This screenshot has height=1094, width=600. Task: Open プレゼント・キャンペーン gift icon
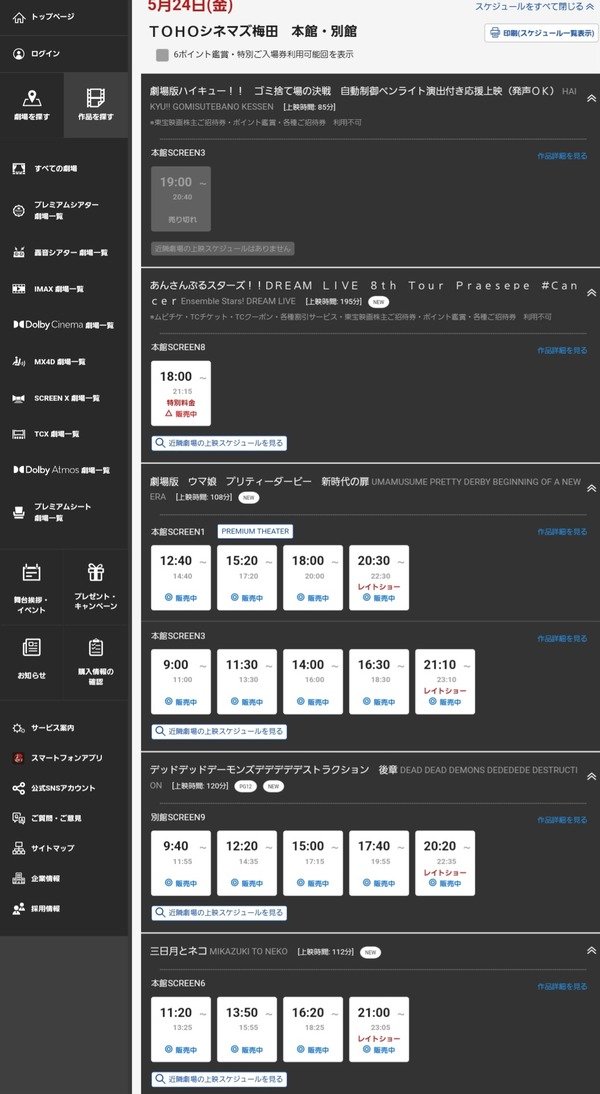[96, 573]
